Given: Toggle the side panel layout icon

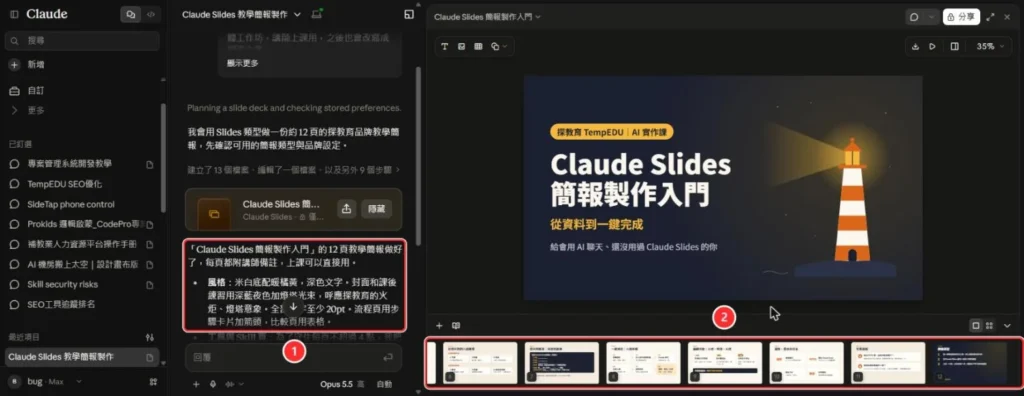Looking at the screenshot, I should (955, 46).
